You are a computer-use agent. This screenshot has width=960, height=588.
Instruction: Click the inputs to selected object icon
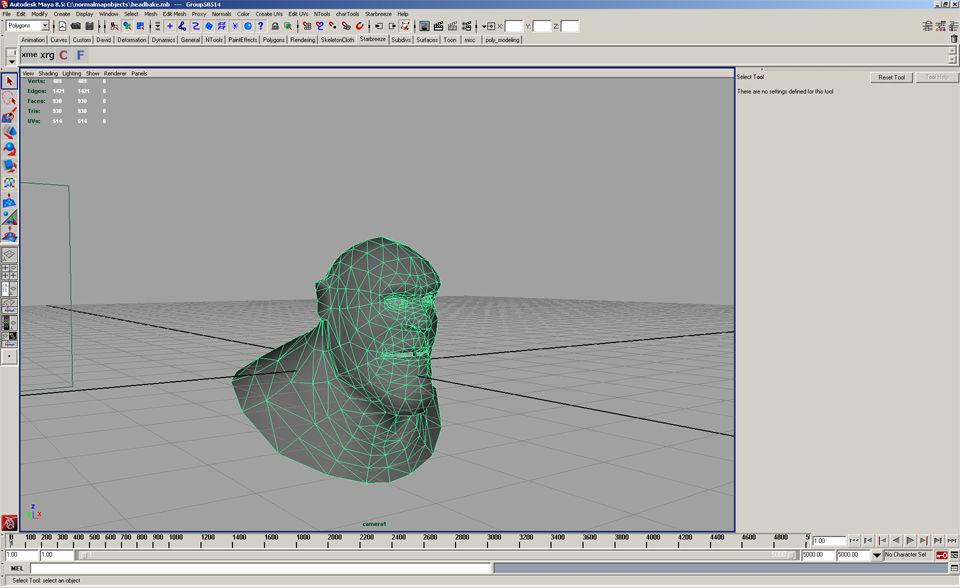[379, 26]
